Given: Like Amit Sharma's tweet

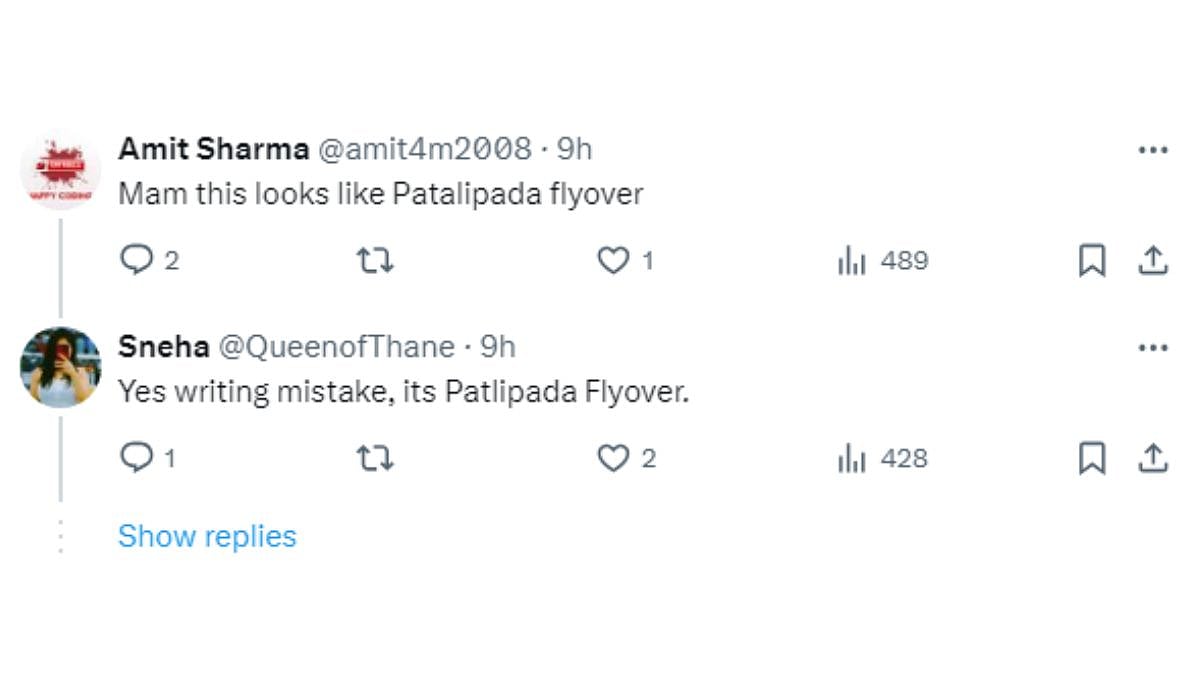Looking at the screenshot, I should coord(612,261).
